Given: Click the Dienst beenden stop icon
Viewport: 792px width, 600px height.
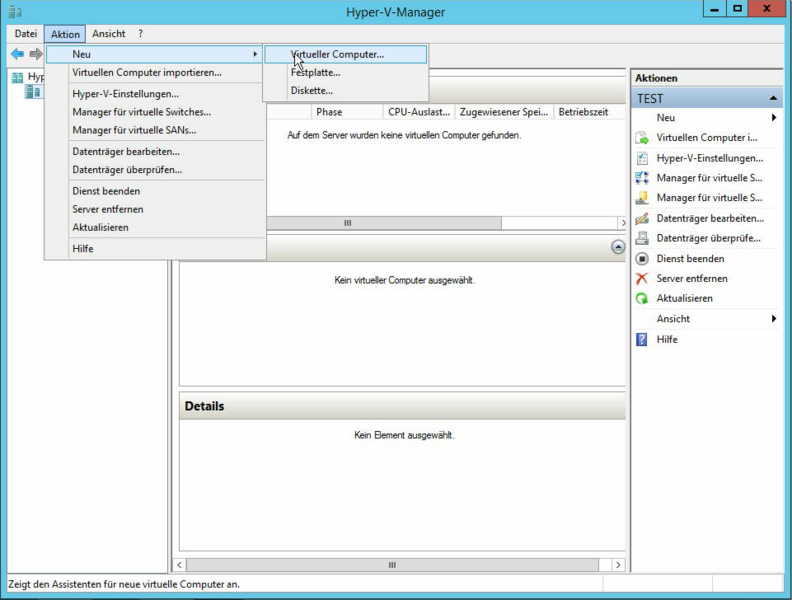Looking at the screenshot, I should click(642, 259).
